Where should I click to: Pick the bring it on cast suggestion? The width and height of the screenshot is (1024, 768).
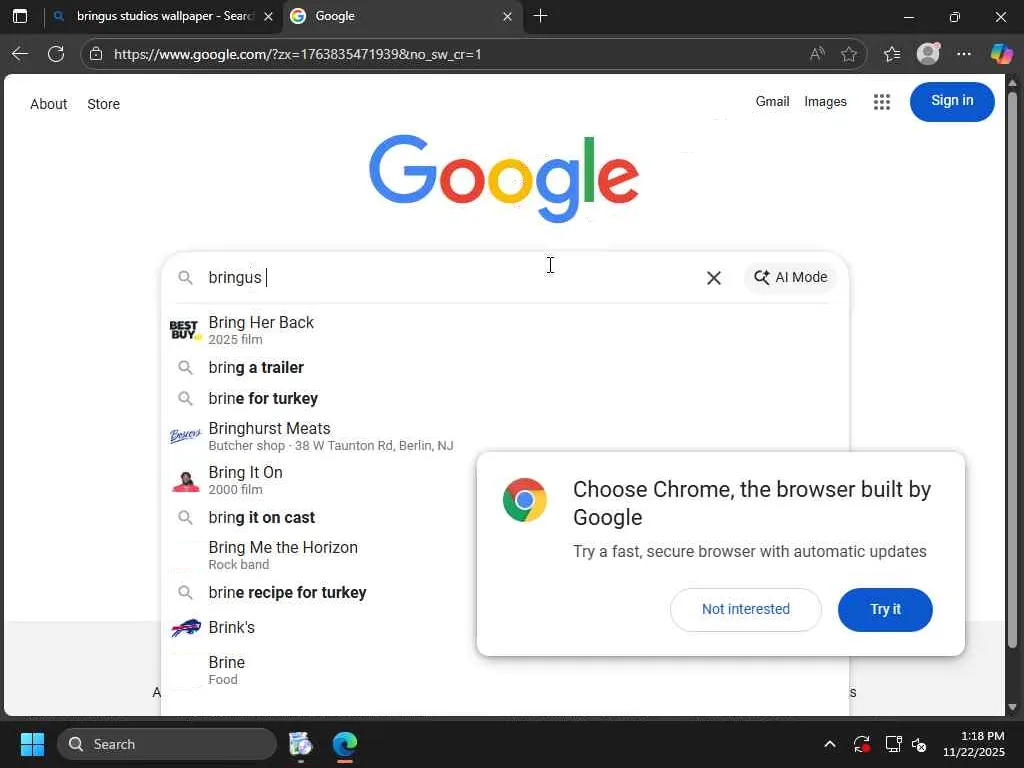coord(320,517)
